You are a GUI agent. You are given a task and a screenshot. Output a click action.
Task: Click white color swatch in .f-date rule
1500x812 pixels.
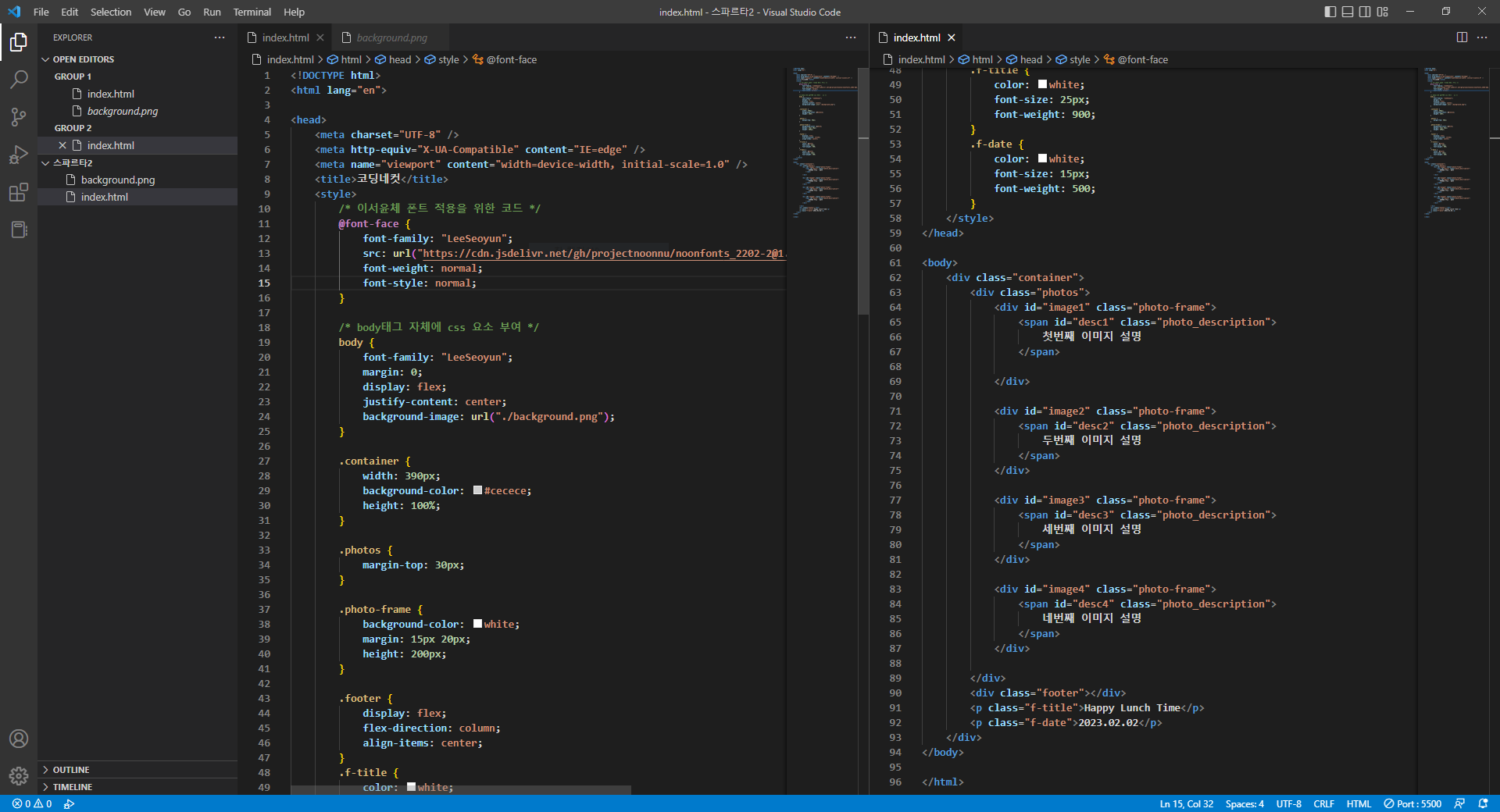click(x=1042, y=158)
